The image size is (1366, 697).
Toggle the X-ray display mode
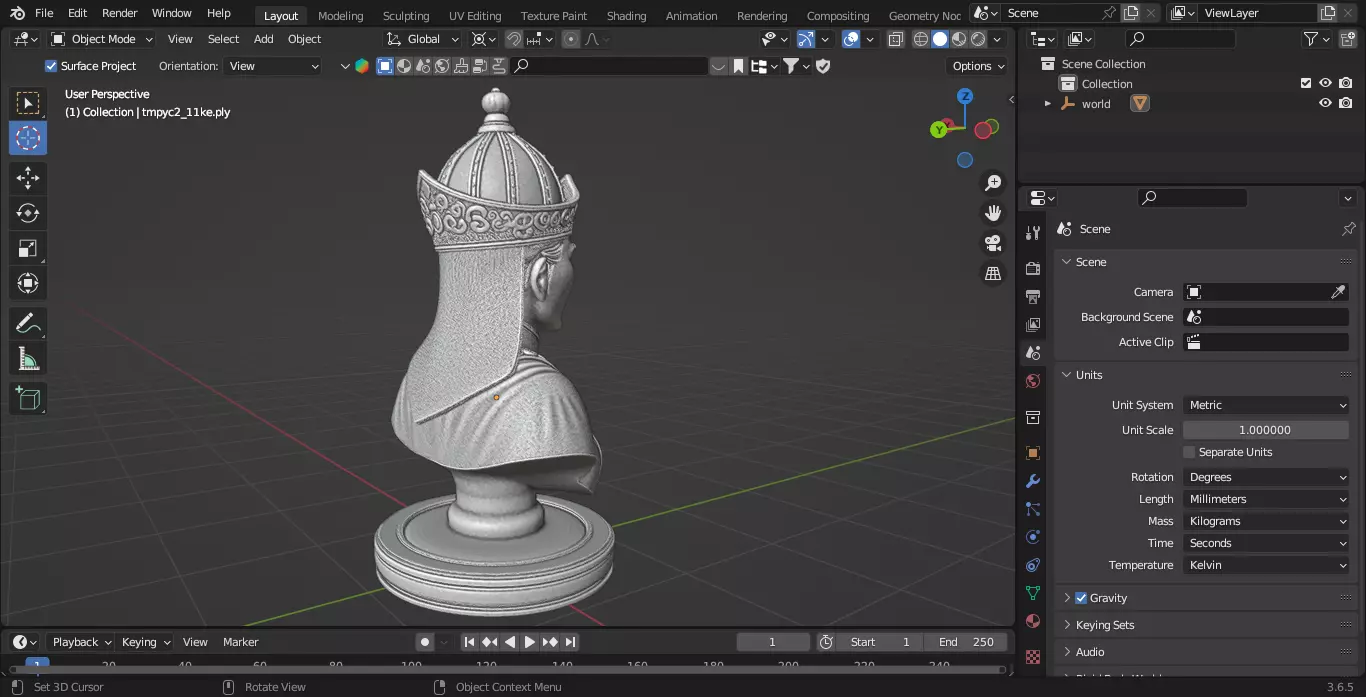(x=895, y=39)
